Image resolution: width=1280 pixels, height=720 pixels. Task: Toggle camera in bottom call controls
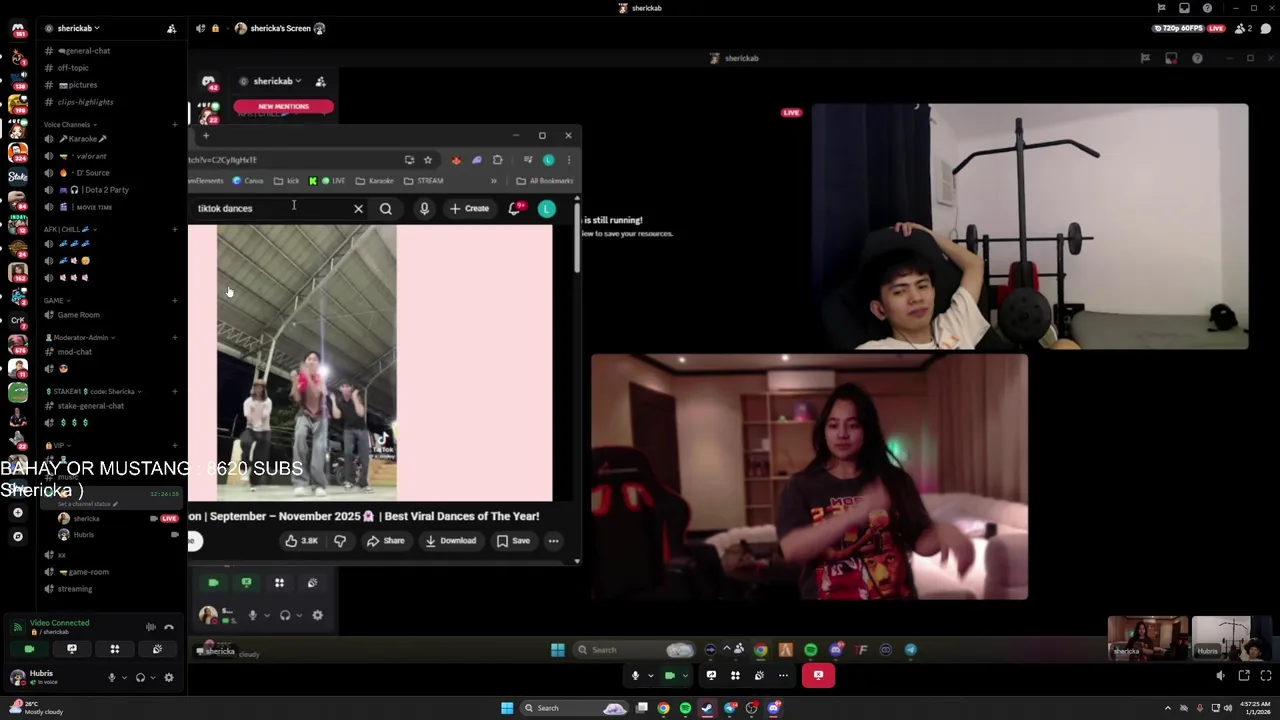pos(670,675)
